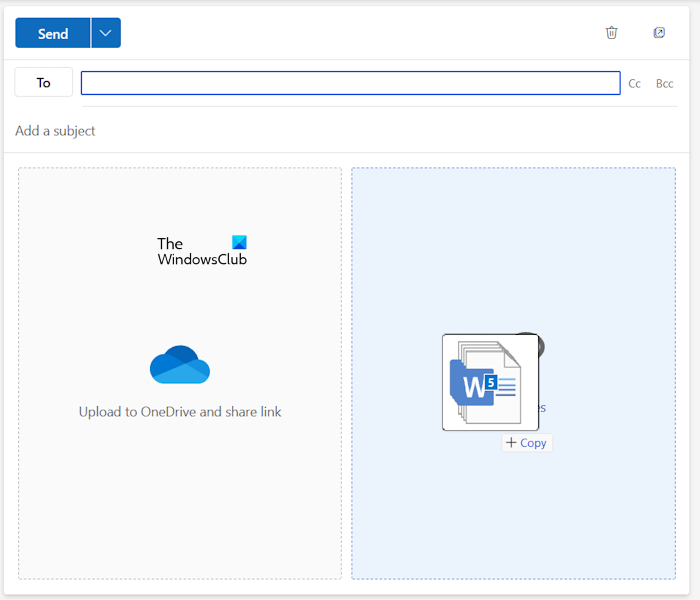Viewport: 700px width, 600px height.
Task: Click Upload to OneDrive and share link
Action: (180, 412)
